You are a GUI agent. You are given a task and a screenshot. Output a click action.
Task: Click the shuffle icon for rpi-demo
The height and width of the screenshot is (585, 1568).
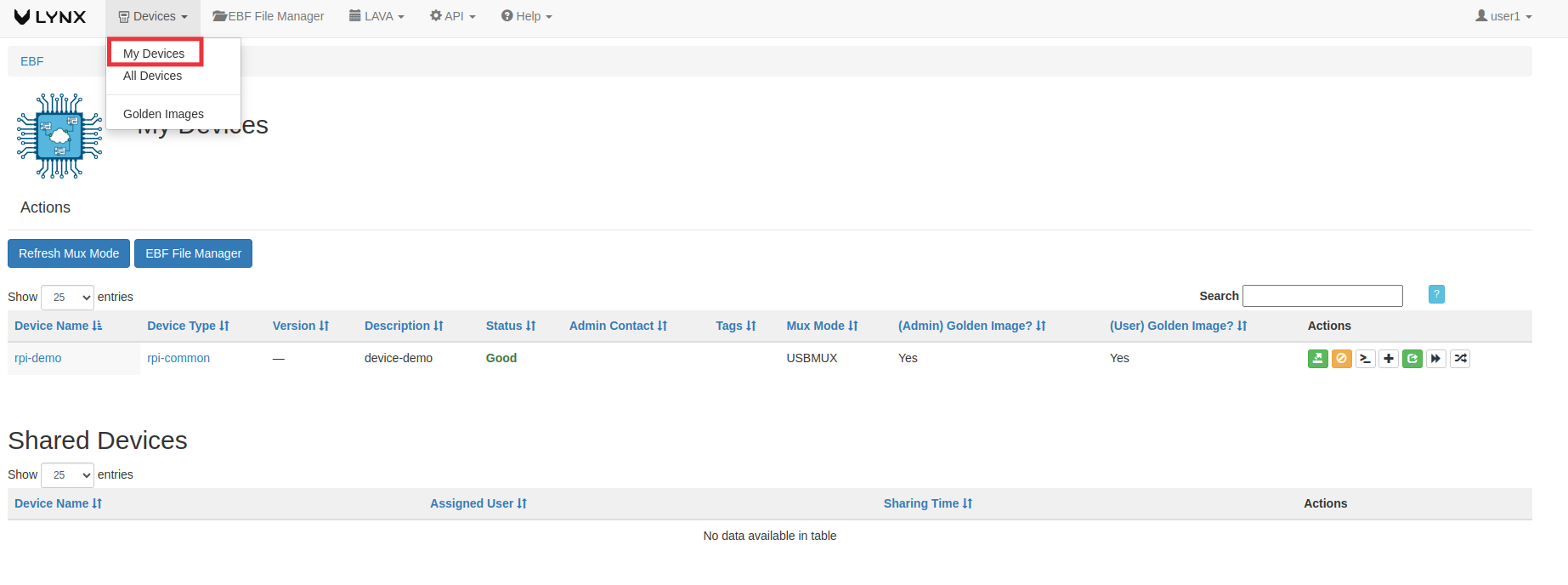pyautogui.click(x=1460, y=359)
